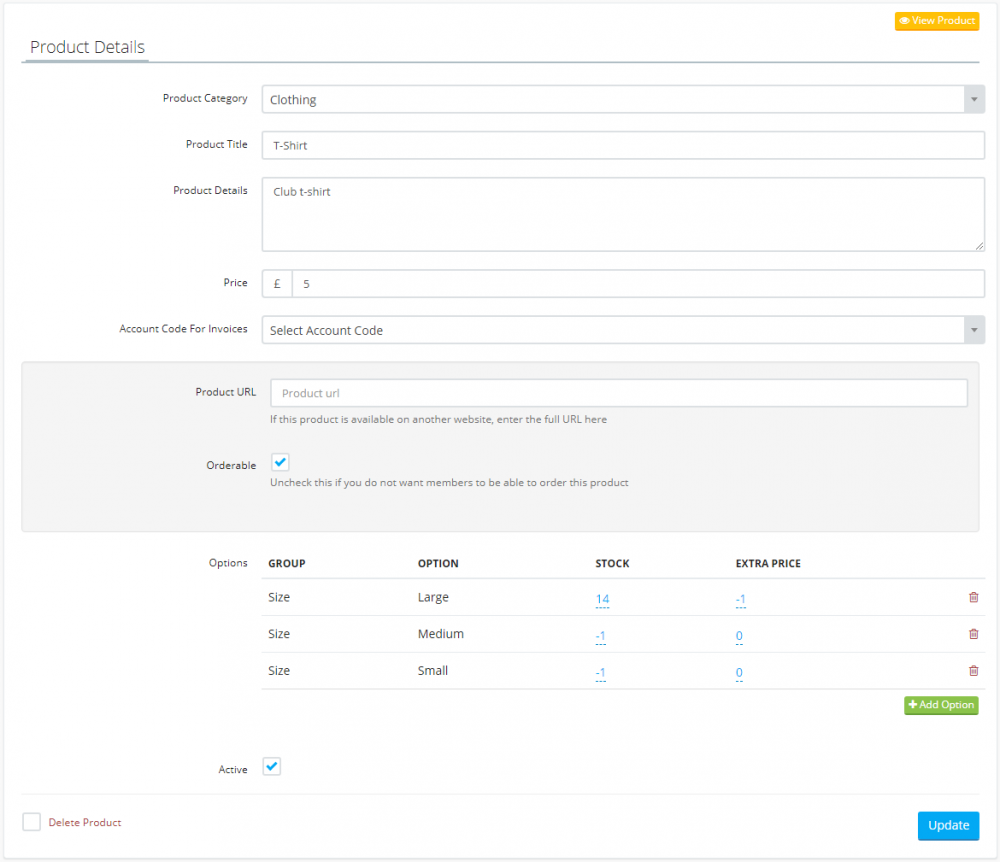This screenshot has height=862, width=1000.
Task: Click the Price input field
Action: point(637,284)
